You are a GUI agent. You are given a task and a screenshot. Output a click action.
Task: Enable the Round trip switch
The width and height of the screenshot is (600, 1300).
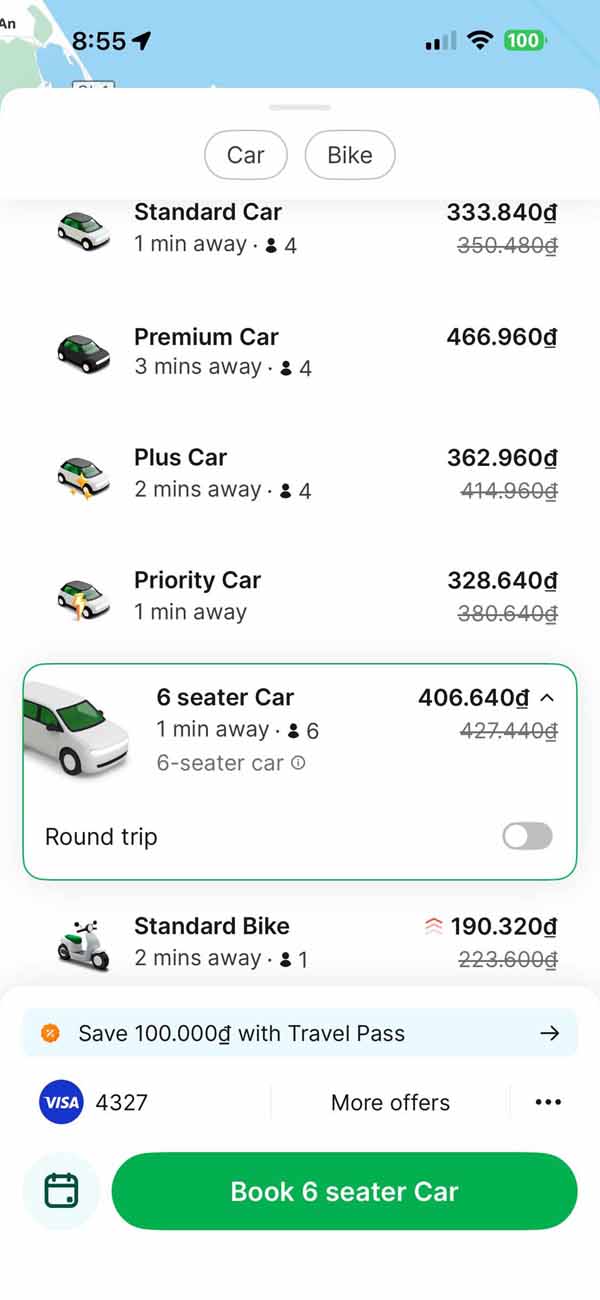click(527, 836)
